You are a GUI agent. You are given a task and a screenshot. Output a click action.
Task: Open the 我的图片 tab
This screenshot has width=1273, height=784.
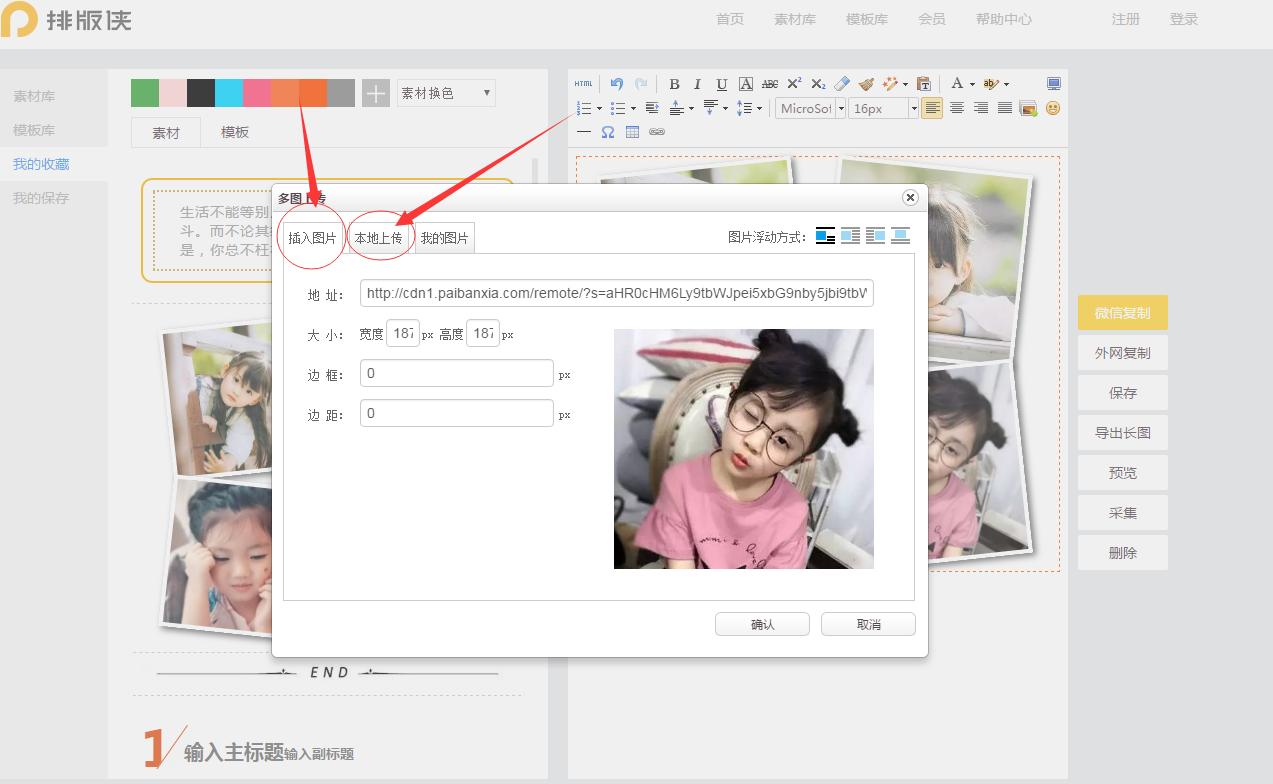[x=444, y=238]
